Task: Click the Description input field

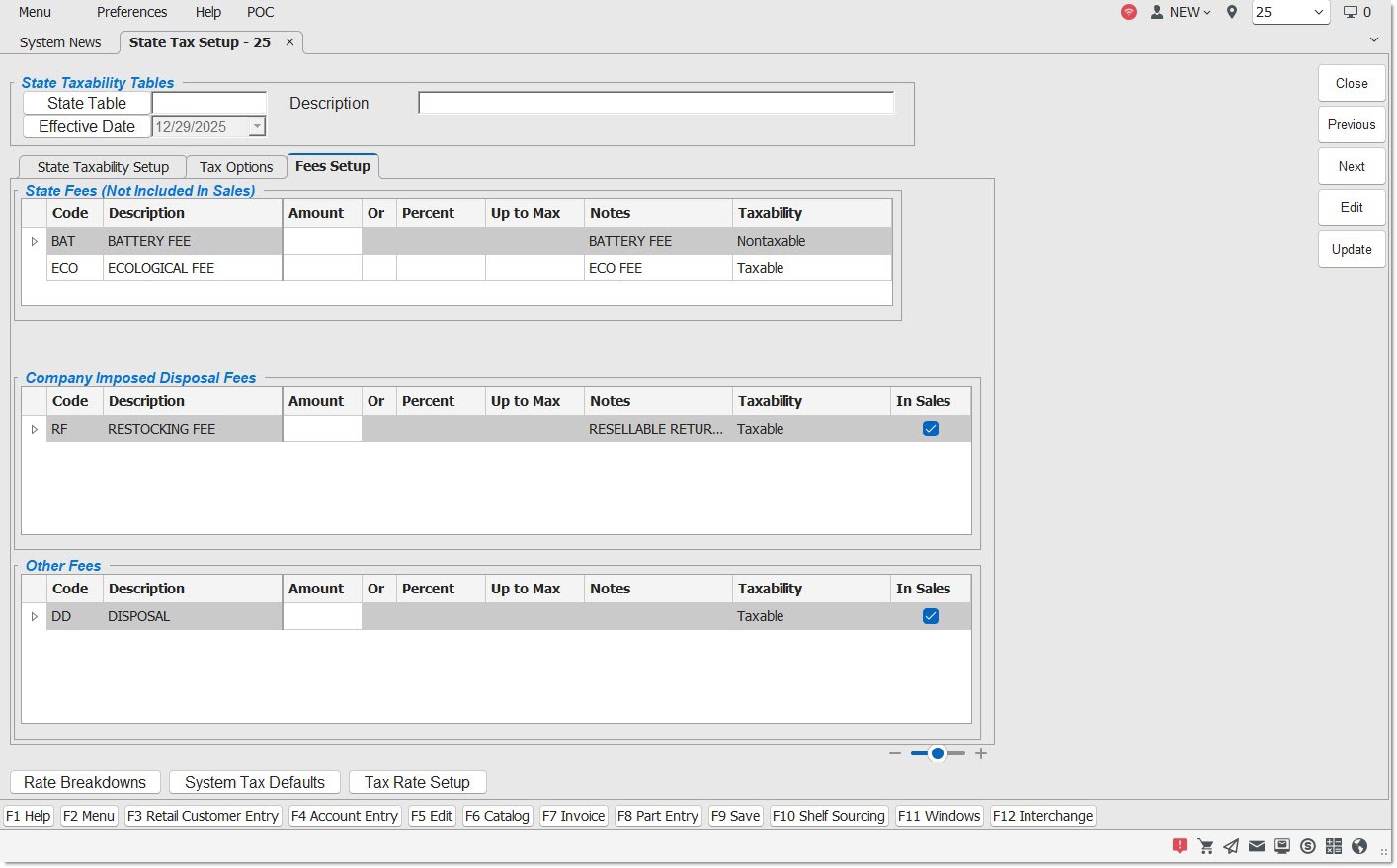Action: [x=656, y=103]
